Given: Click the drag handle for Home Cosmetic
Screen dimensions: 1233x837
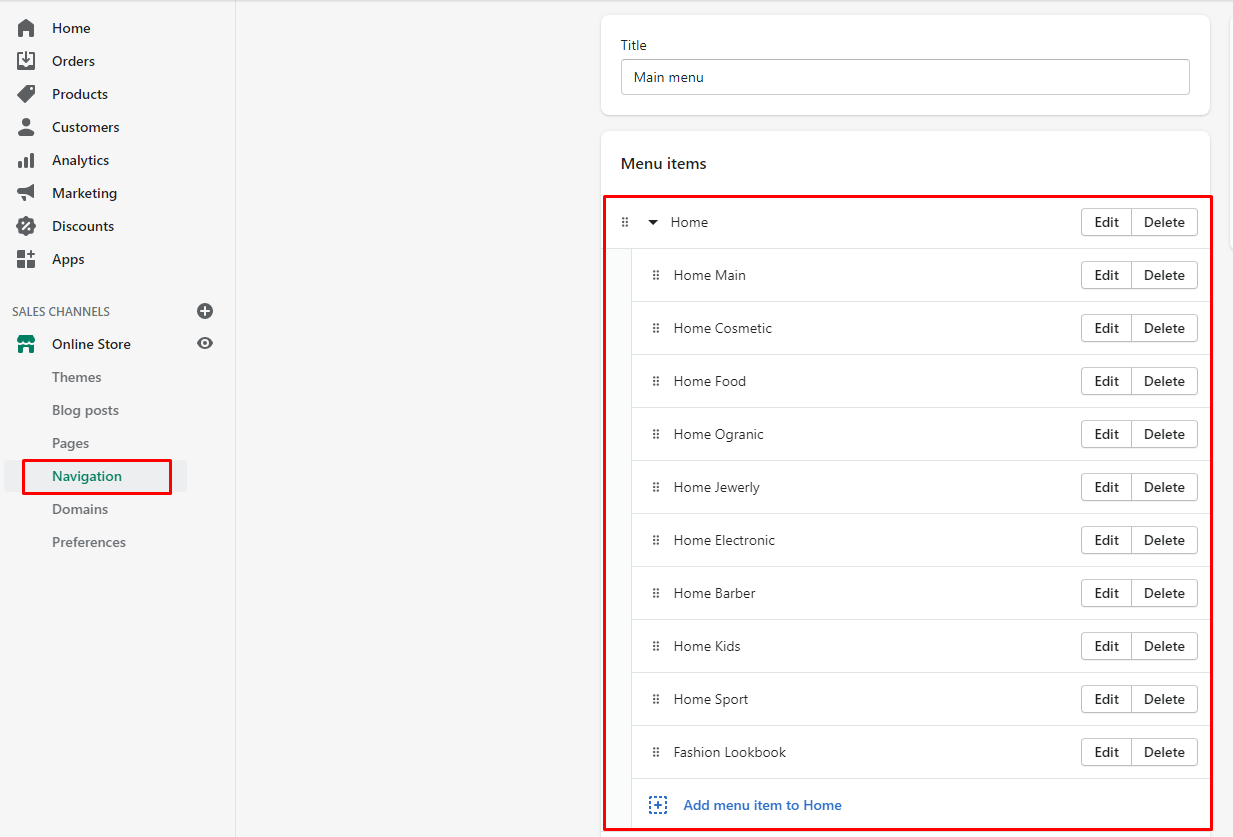Looking at the screenshot, I should click(x=656, y=328).
